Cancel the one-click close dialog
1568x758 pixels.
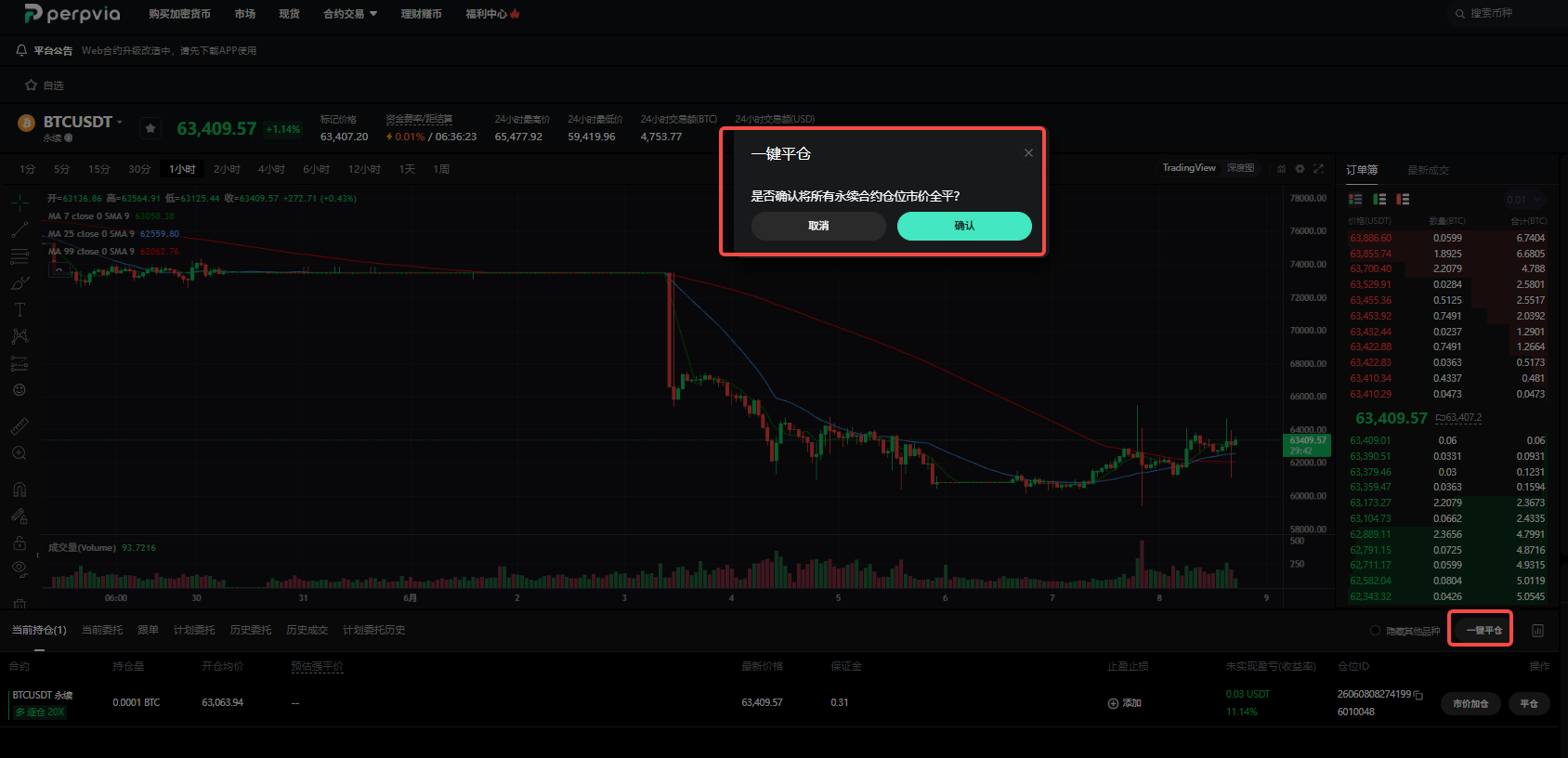818,226
